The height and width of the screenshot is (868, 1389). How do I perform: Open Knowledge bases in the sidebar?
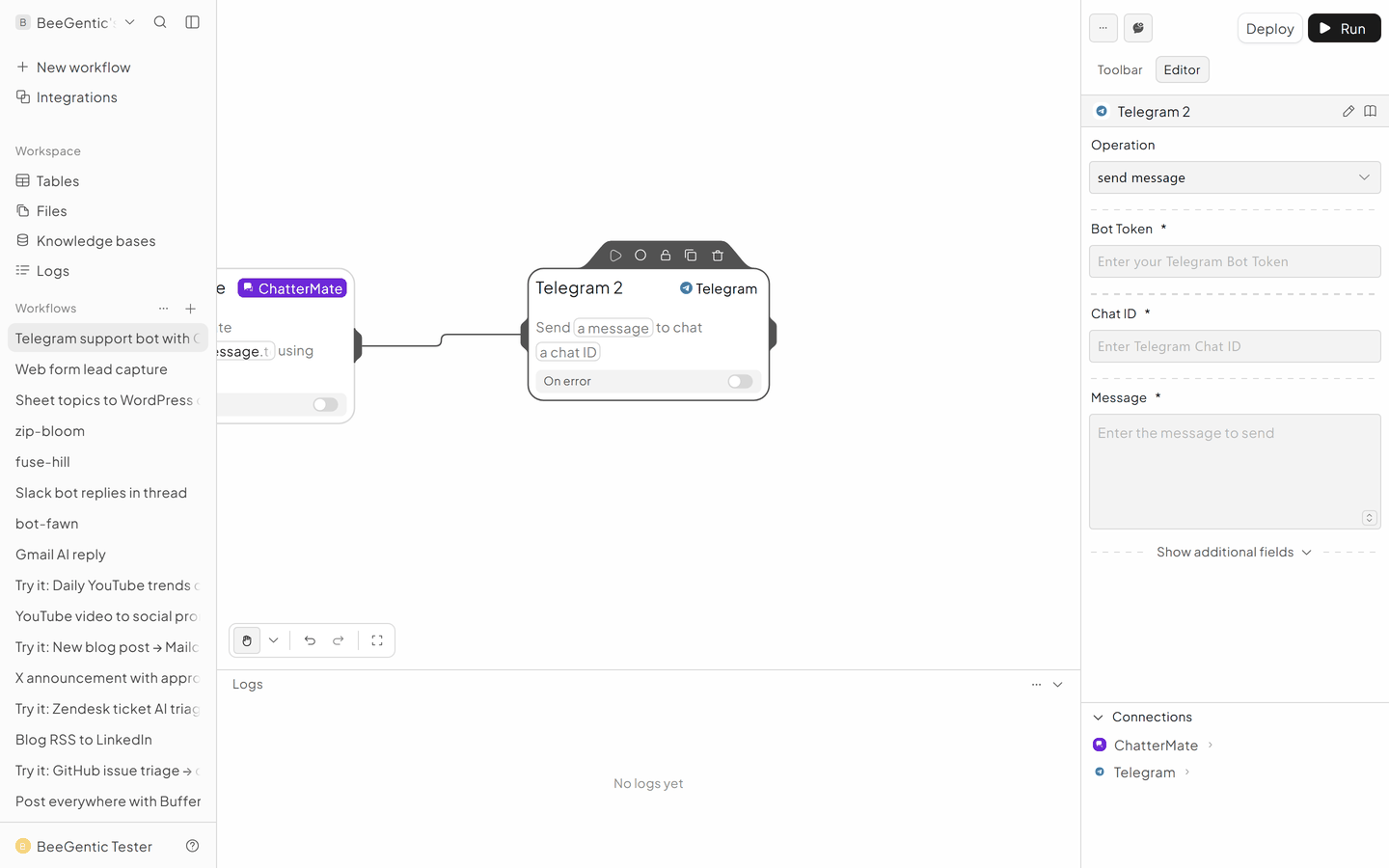[108, 241]
